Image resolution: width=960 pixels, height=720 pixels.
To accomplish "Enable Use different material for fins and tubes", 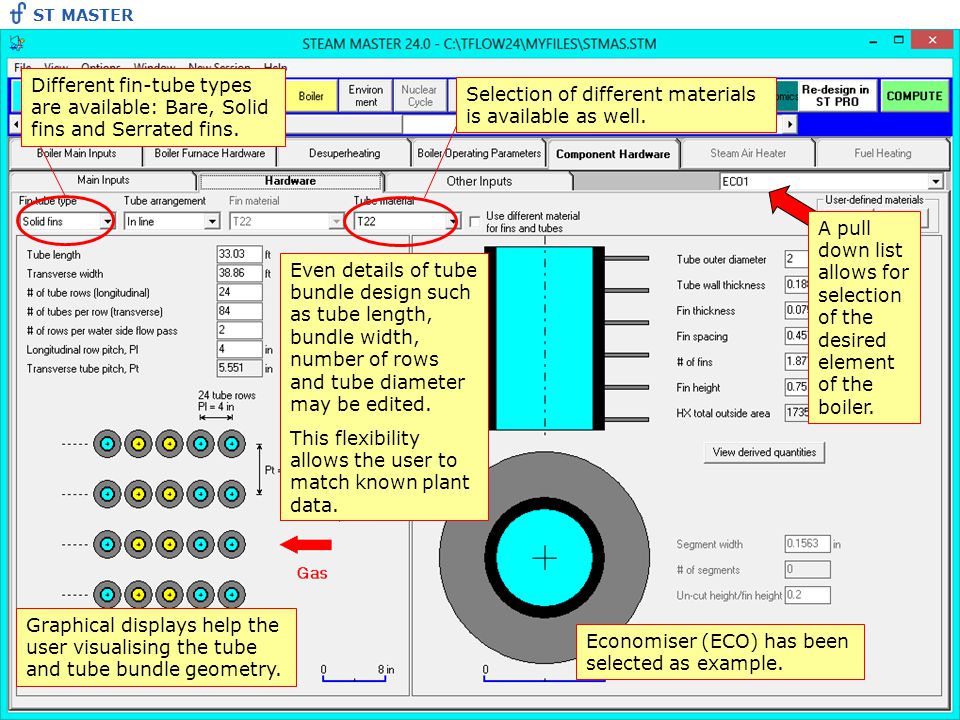I will pos(474,222).
